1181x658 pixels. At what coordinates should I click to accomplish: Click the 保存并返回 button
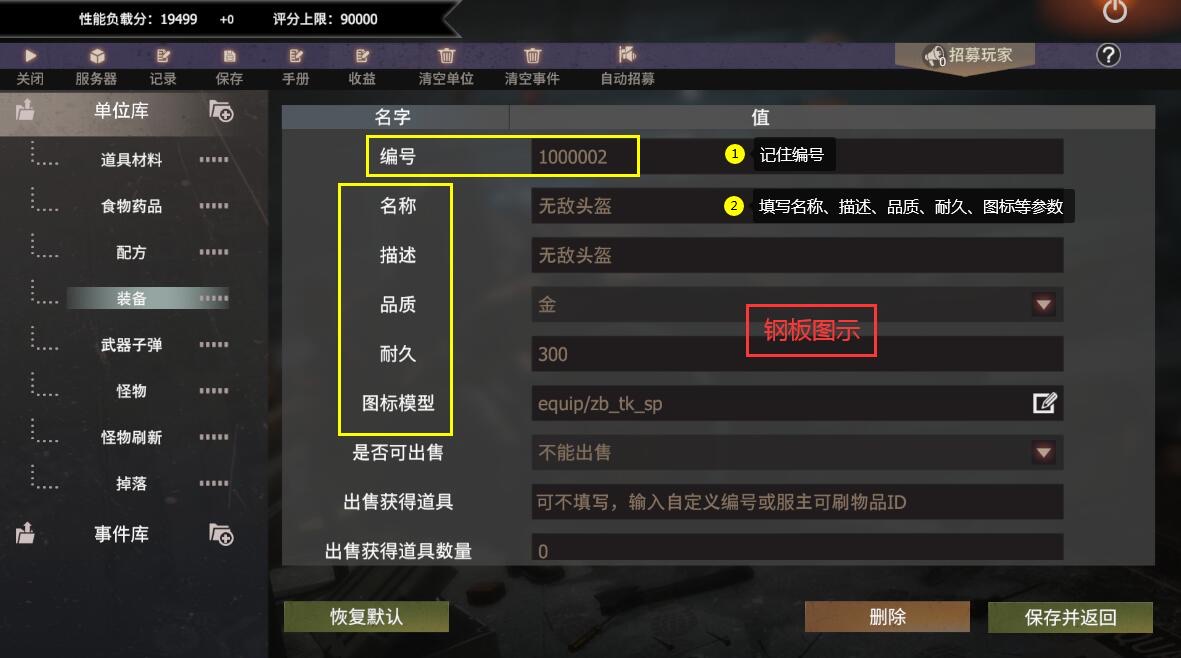[x=1070, y=617]
